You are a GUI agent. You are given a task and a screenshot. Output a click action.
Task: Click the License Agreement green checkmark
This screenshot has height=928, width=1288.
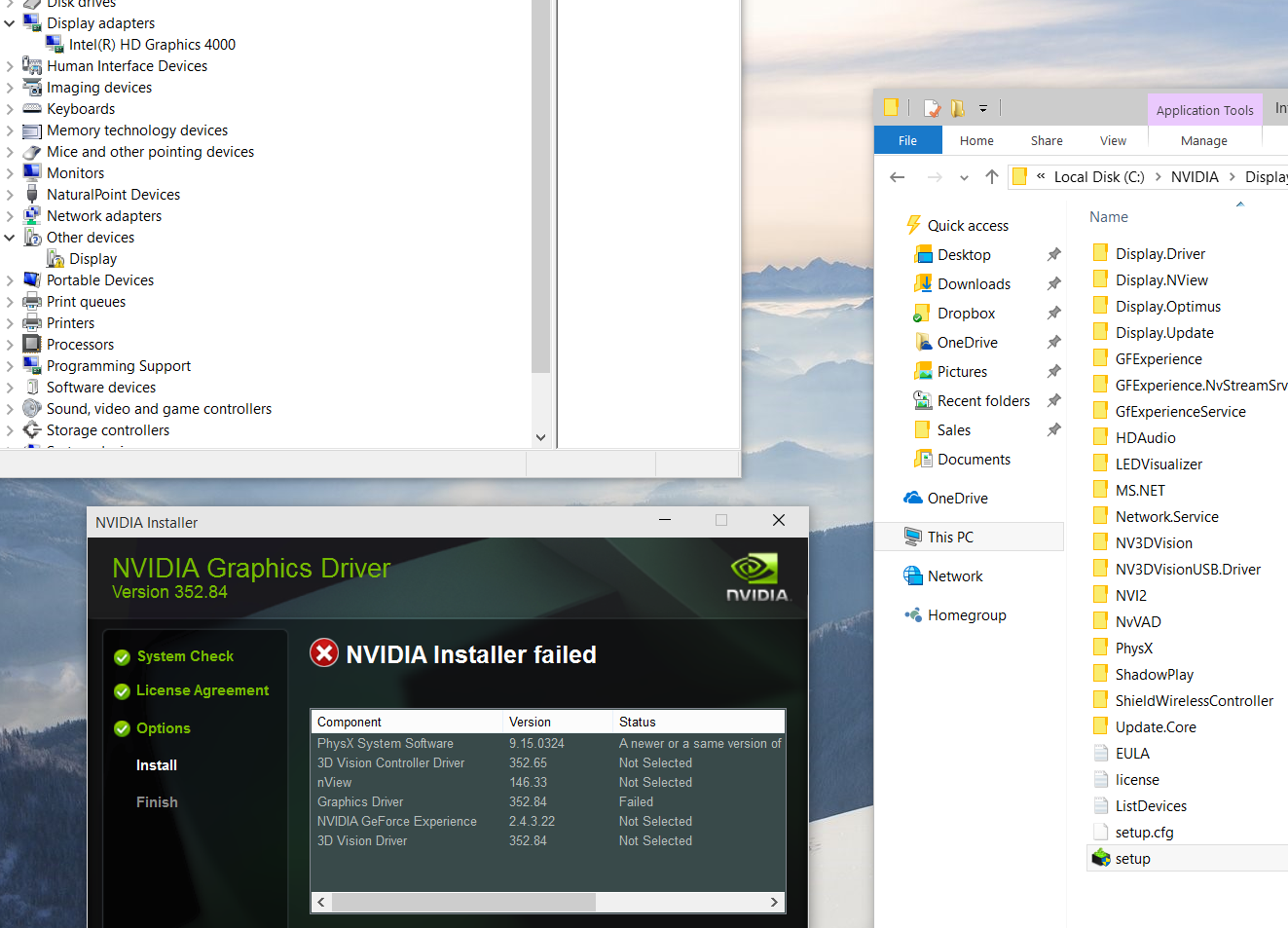(x=122, y=691)
